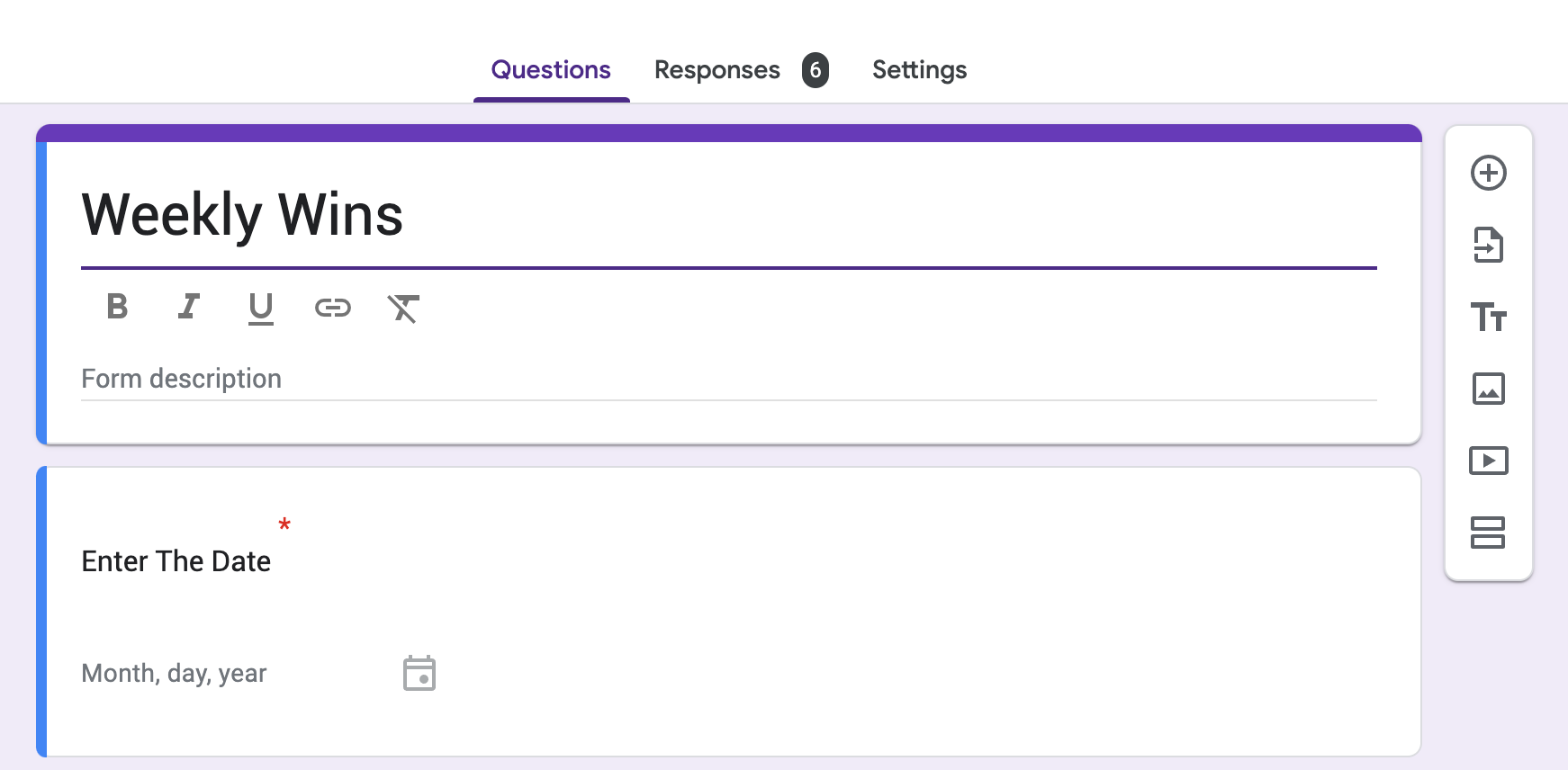Open the Settings tab
Image resolution: width=1568 pixels, height=770 pixels.
click(919, 70)
